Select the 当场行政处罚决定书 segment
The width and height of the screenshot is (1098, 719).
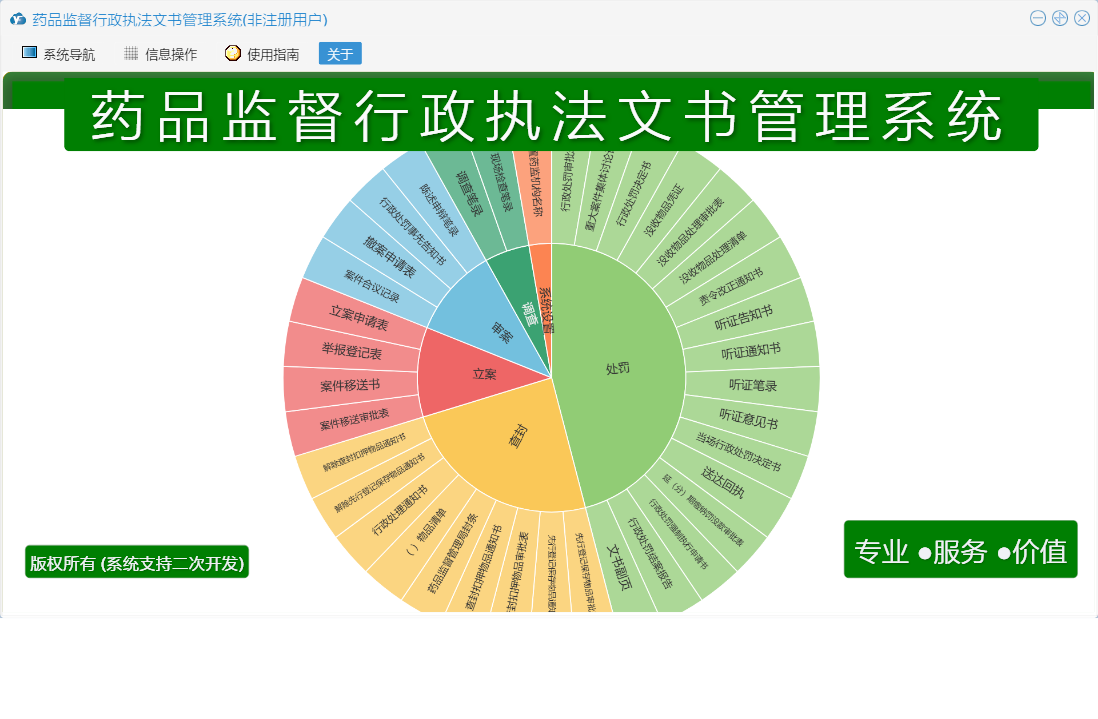(738, 452)
